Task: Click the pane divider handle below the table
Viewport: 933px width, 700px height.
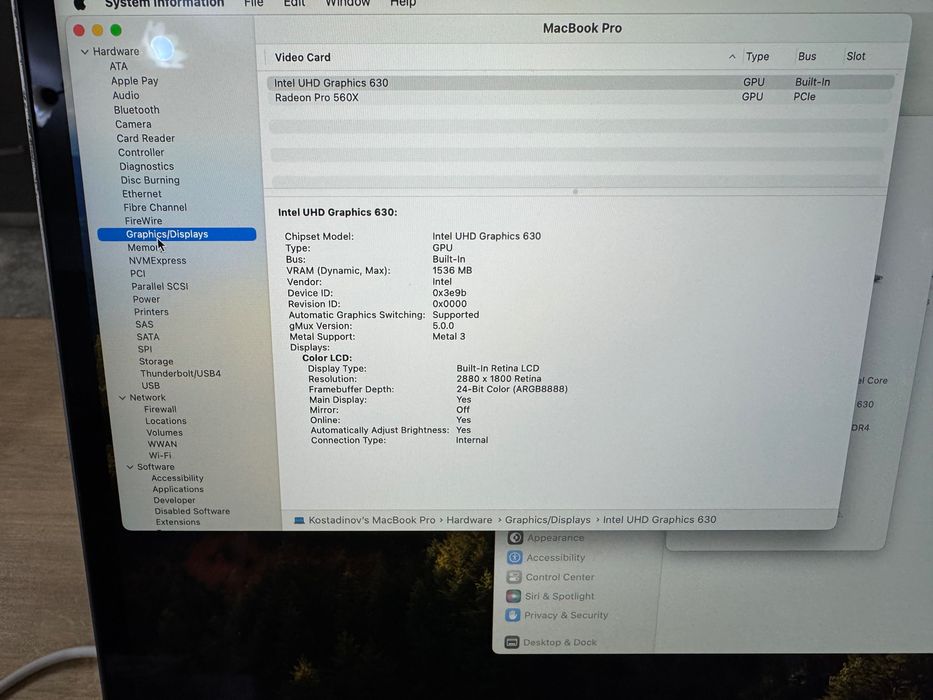Action: click(x=575, y=192)
